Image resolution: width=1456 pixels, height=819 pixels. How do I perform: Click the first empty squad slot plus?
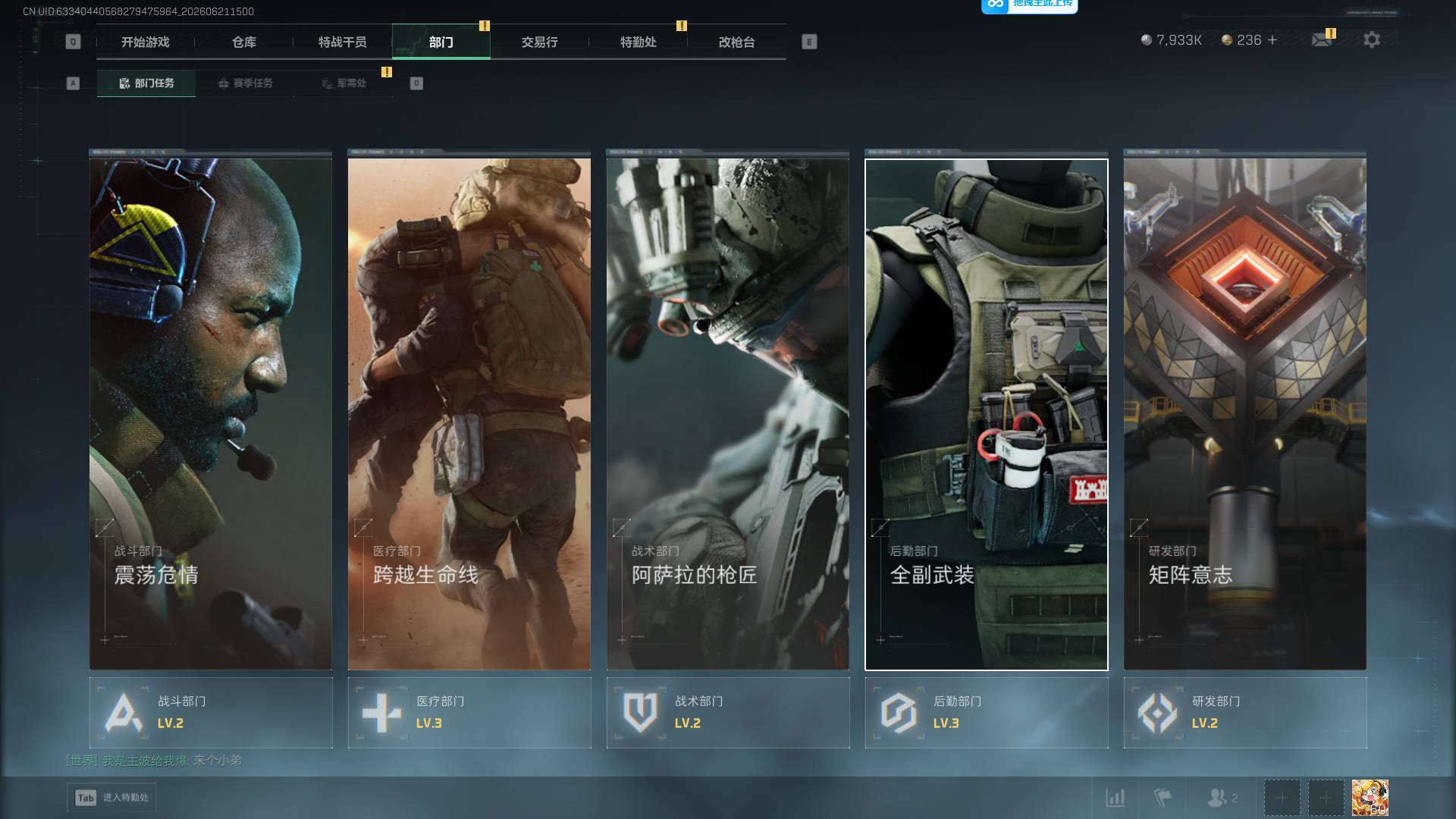click(x=1282, y=798)
